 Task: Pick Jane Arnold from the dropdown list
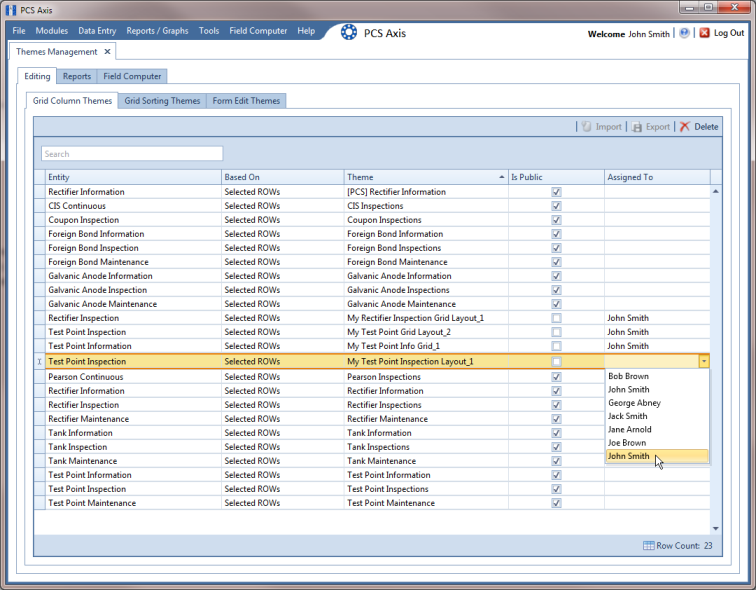click(657, 429)
